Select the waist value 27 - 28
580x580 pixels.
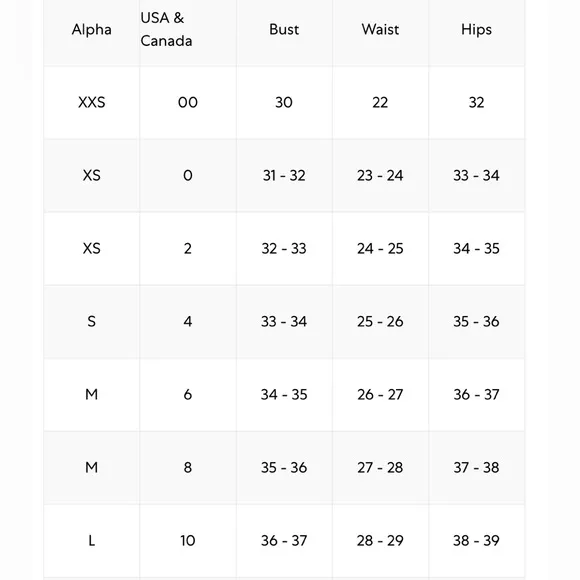tap(380, 468)
